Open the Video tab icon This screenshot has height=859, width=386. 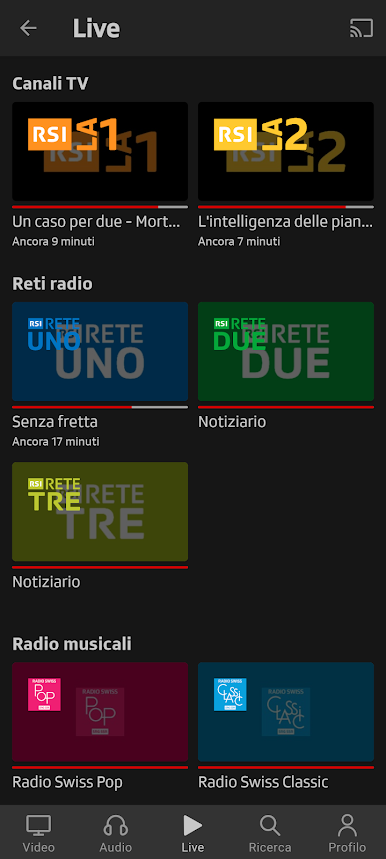click(38, 826)
